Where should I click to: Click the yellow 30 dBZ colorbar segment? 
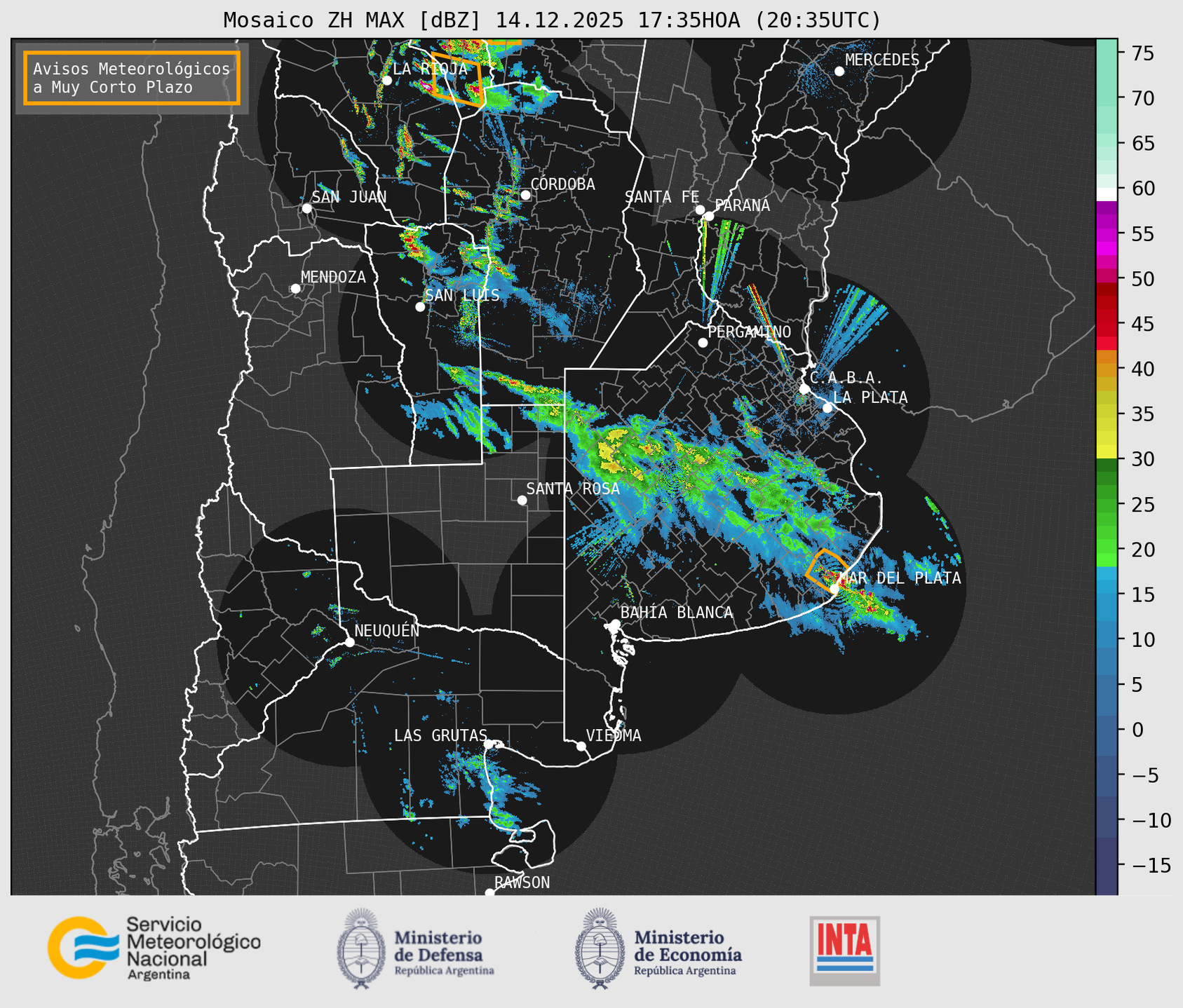pos(1106,452)
